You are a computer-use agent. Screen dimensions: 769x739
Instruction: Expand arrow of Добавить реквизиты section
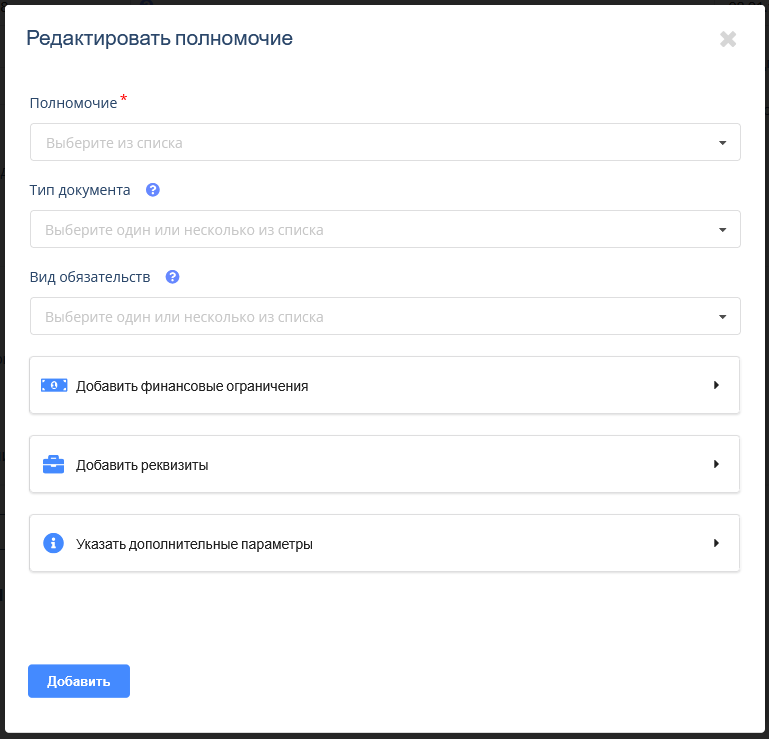pos(717,464)
